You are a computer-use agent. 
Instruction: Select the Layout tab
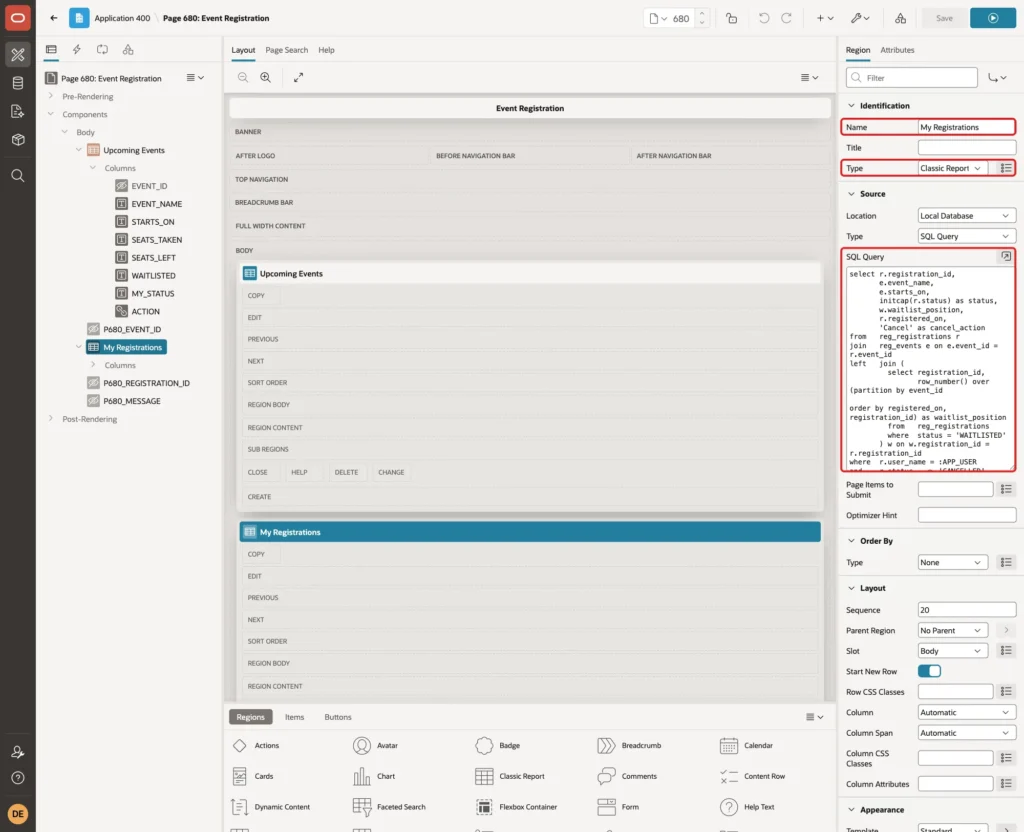click(243, 50)
